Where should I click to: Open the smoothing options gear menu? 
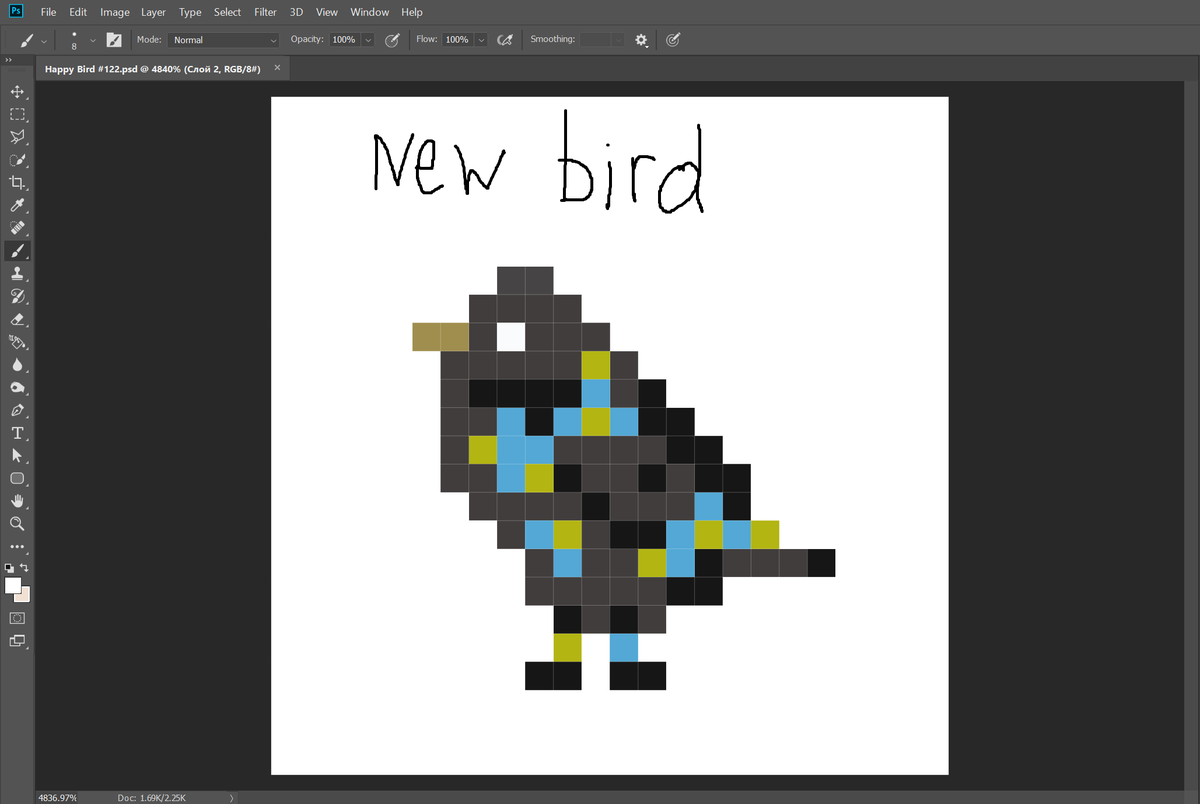[x=642, y=40]
